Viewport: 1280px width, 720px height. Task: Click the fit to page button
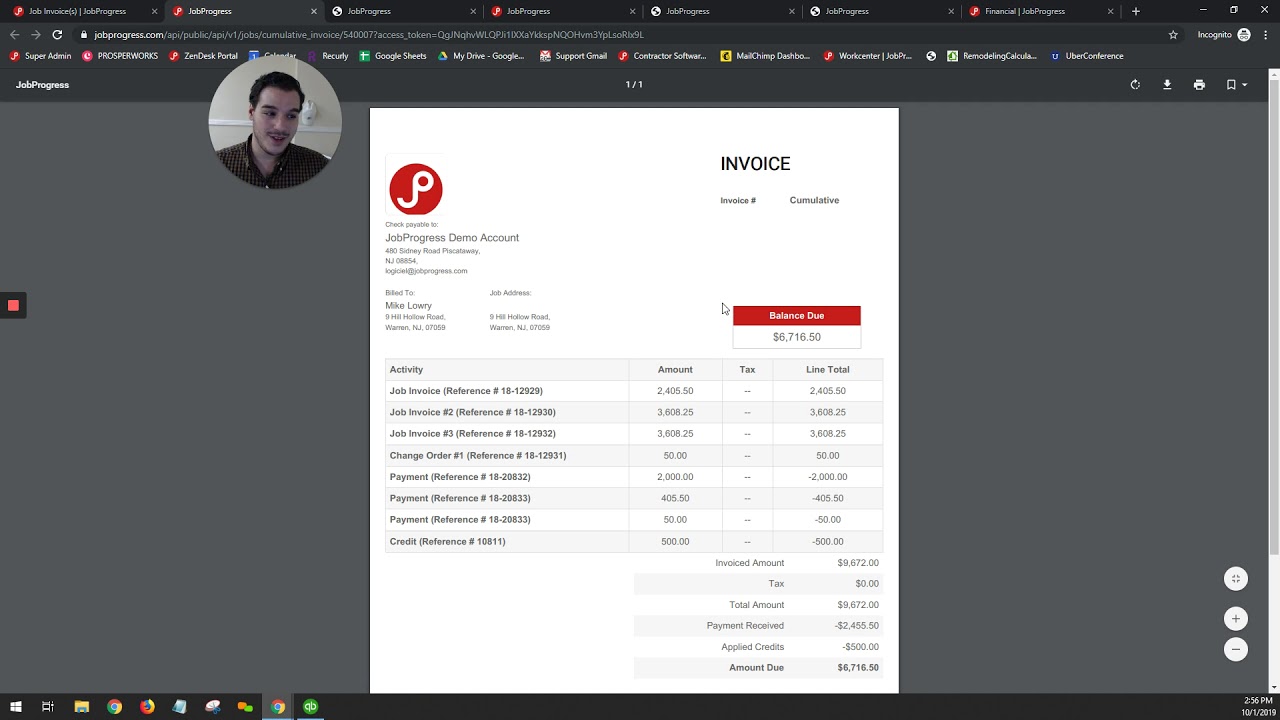1236,579
